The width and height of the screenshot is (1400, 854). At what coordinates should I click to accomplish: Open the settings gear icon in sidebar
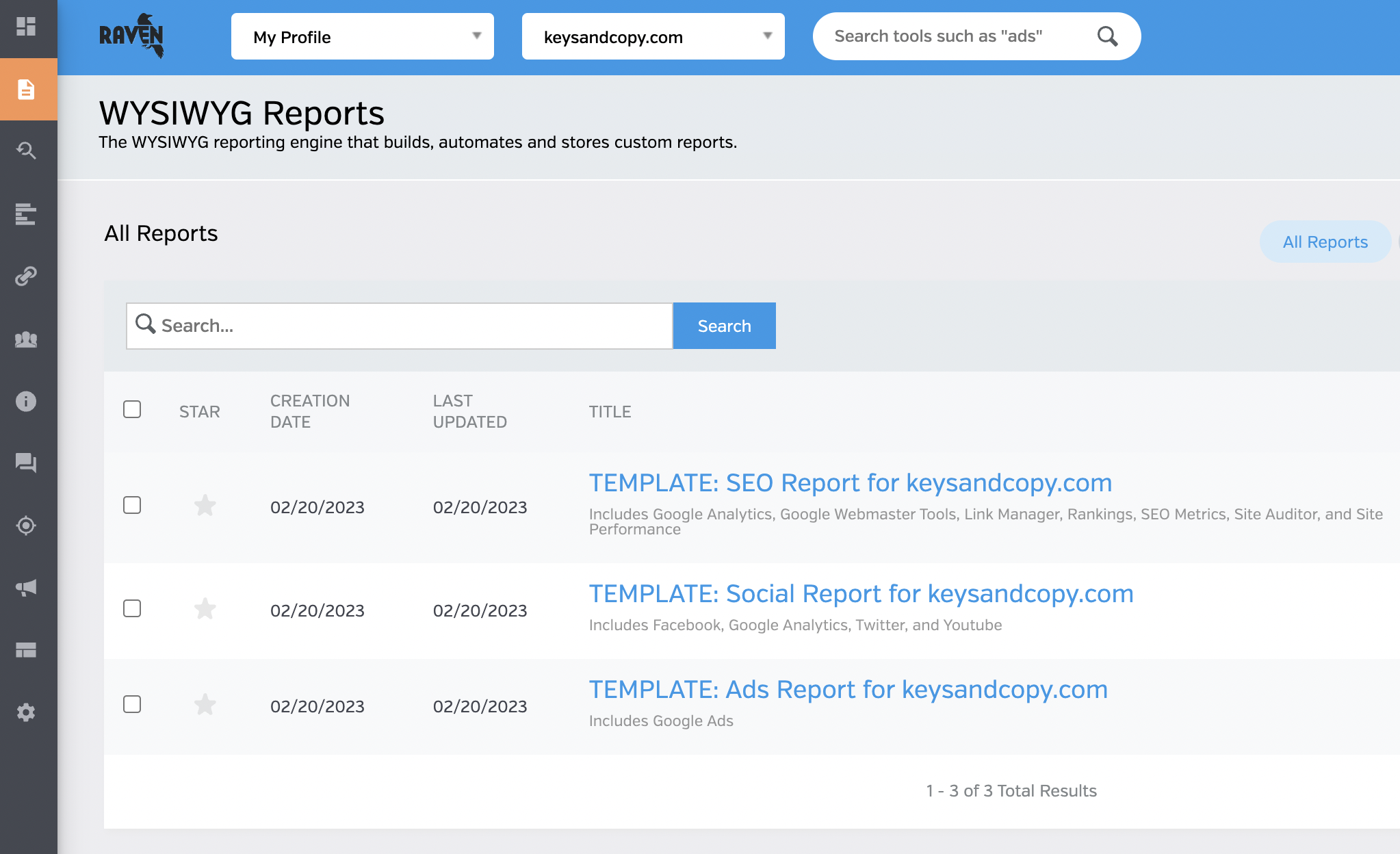tap(26, 712)
